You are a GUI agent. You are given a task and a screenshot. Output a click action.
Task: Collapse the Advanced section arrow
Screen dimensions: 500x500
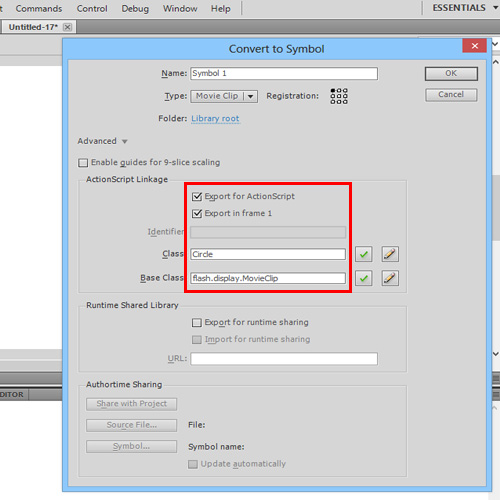click(x=125, y=141)
